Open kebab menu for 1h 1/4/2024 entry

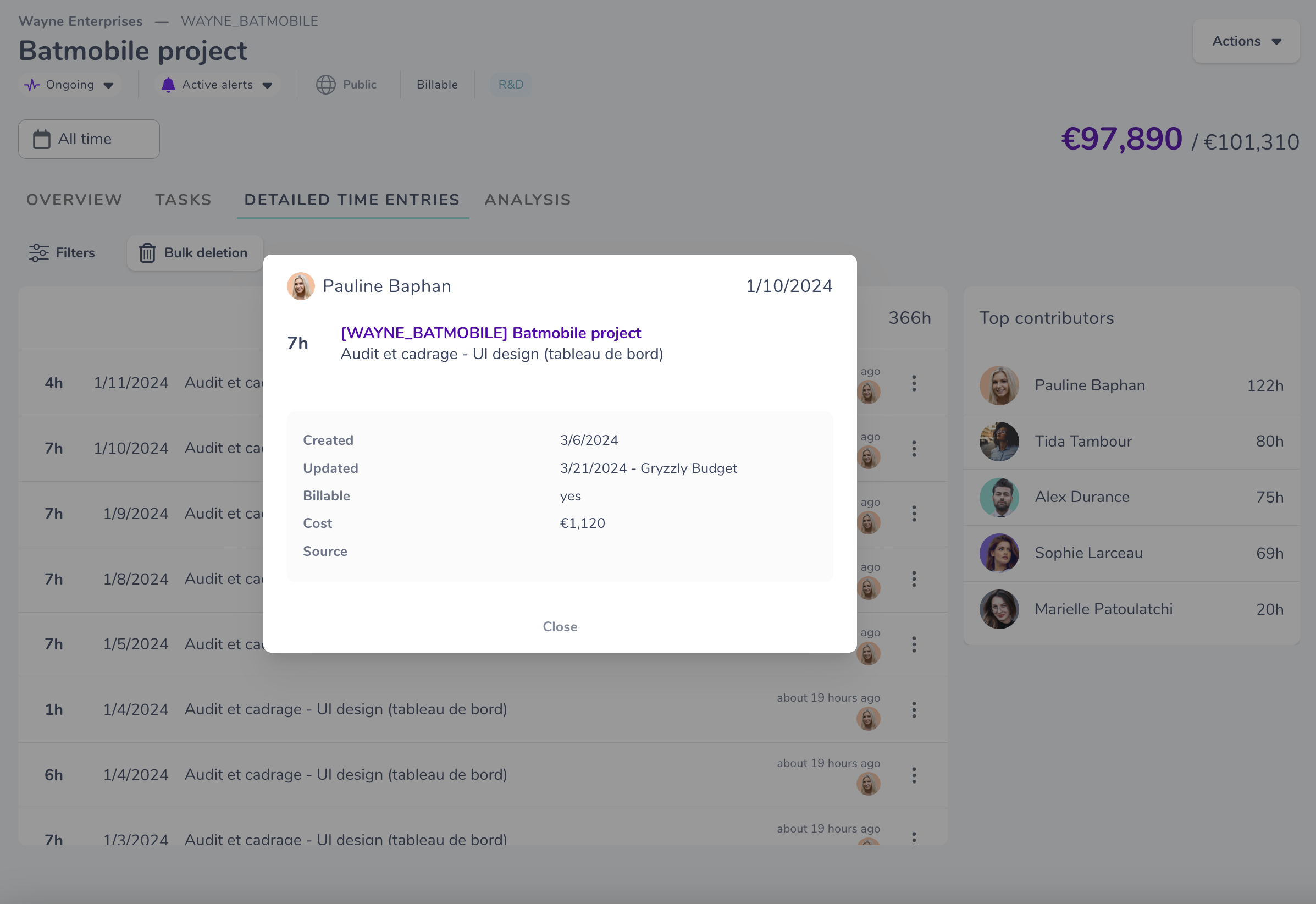click(x=914, y=710)
